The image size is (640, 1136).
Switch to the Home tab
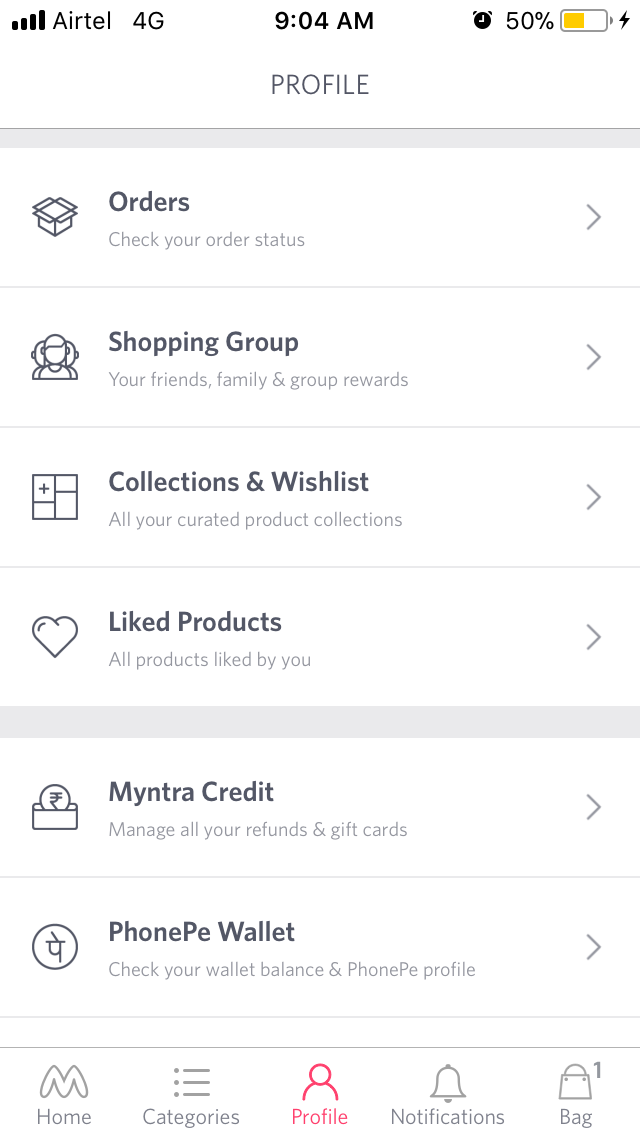coord(64,1095)
